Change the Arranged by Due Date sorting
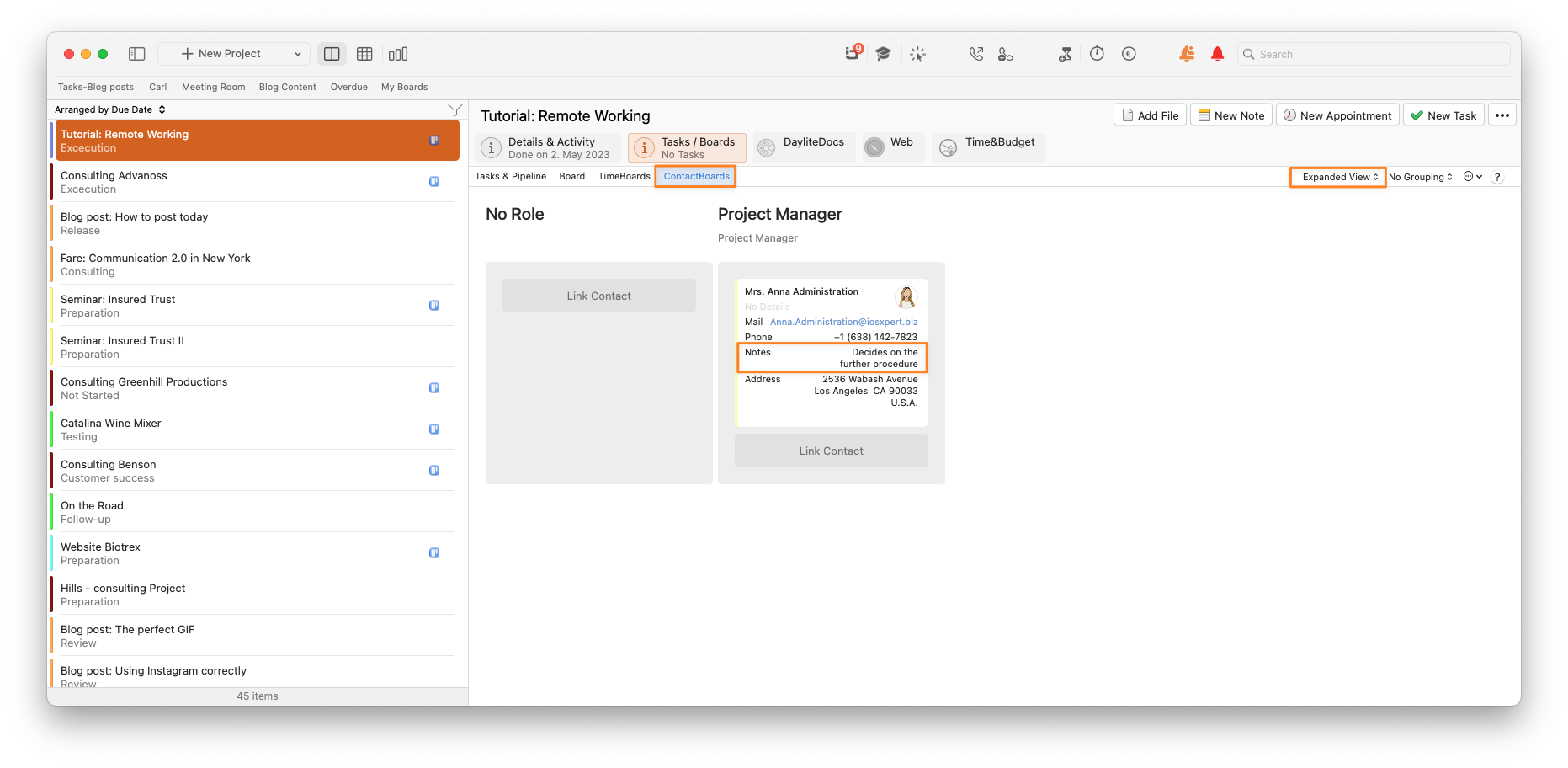 coord(110,109)
